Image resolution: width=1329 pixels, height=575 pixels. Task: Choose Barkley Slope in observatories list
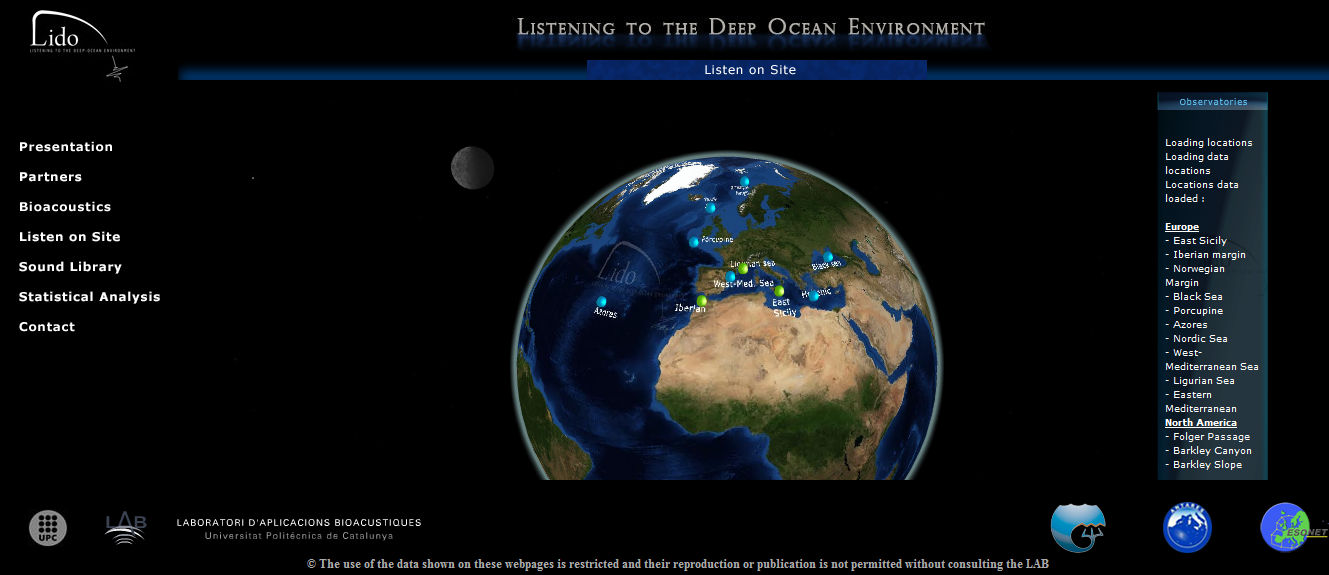click(x=1205, y=465)
